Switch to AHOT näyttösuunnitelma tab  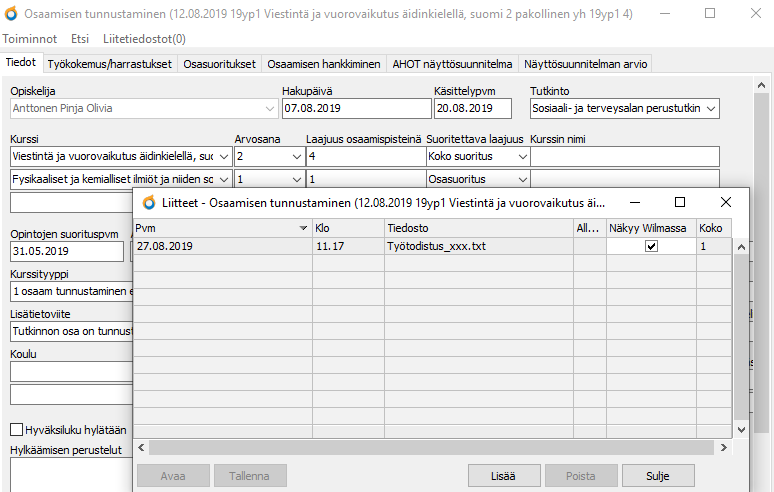[453, 63]
